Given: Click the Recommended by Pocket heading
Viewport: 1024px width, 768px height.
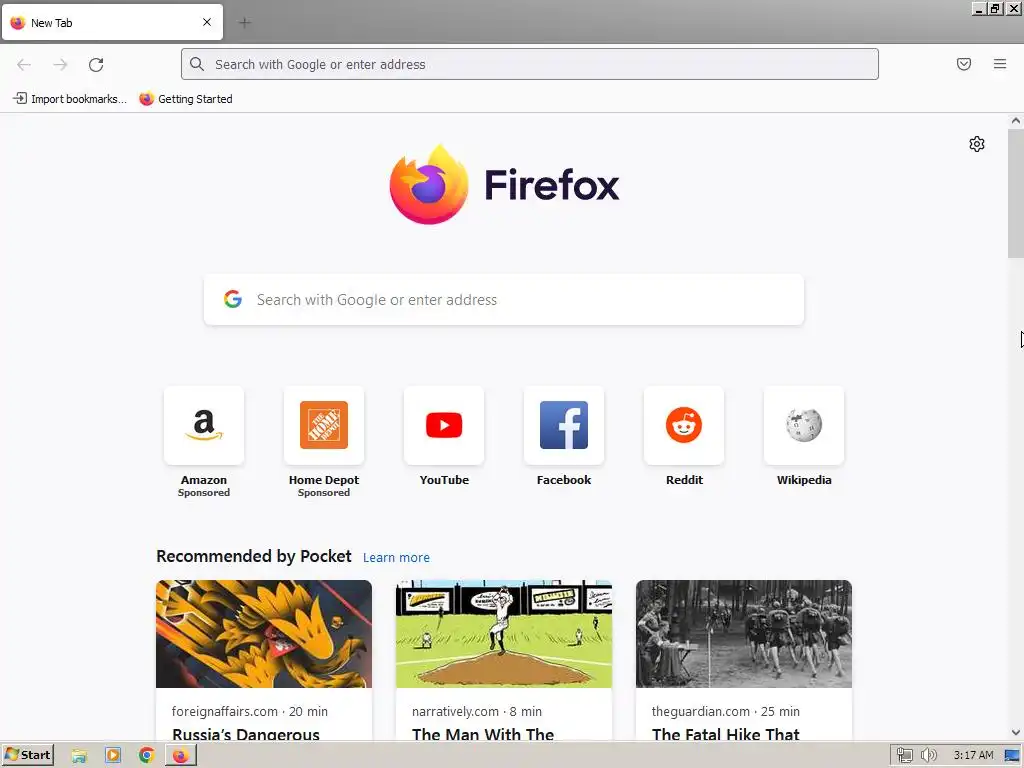Looking at the screenshot, I should (x=253, y=556).
